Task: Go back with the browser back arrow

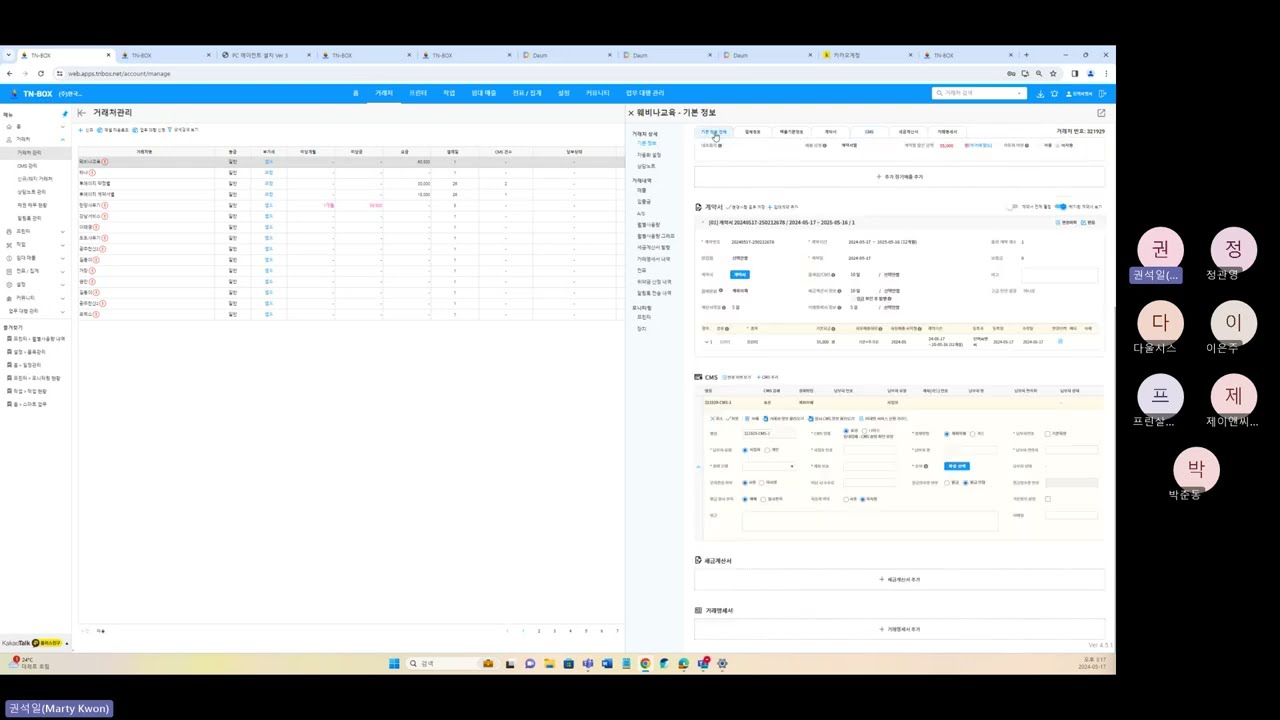Action: pos(10,73)
